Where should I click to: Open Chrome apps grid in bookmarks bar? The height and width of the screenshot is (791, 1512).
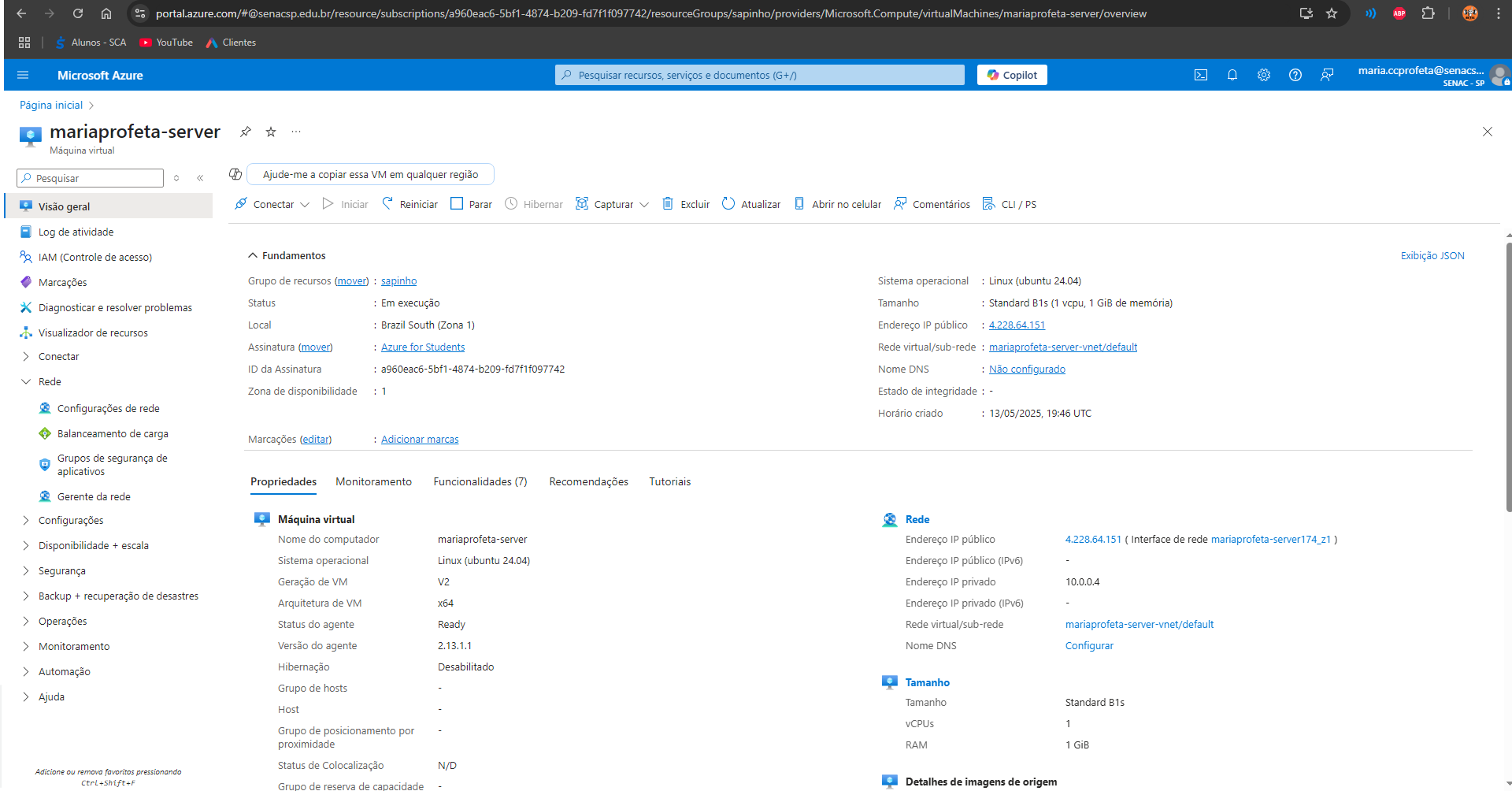24,43
